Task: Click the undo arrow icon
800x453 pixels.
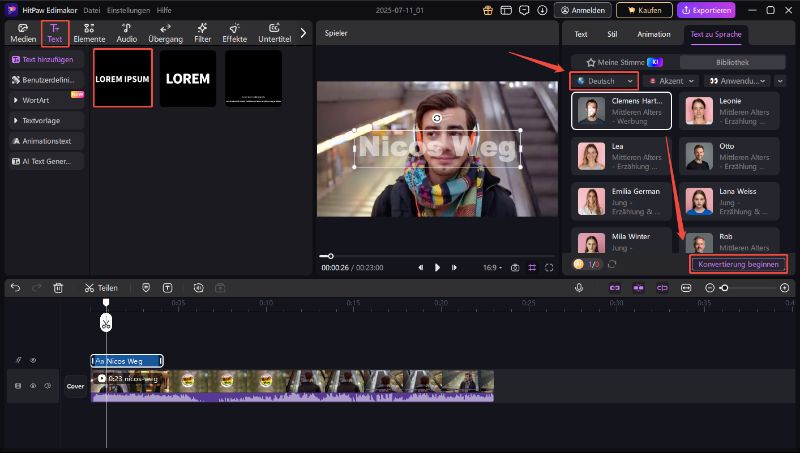Action: click(15, 288)
